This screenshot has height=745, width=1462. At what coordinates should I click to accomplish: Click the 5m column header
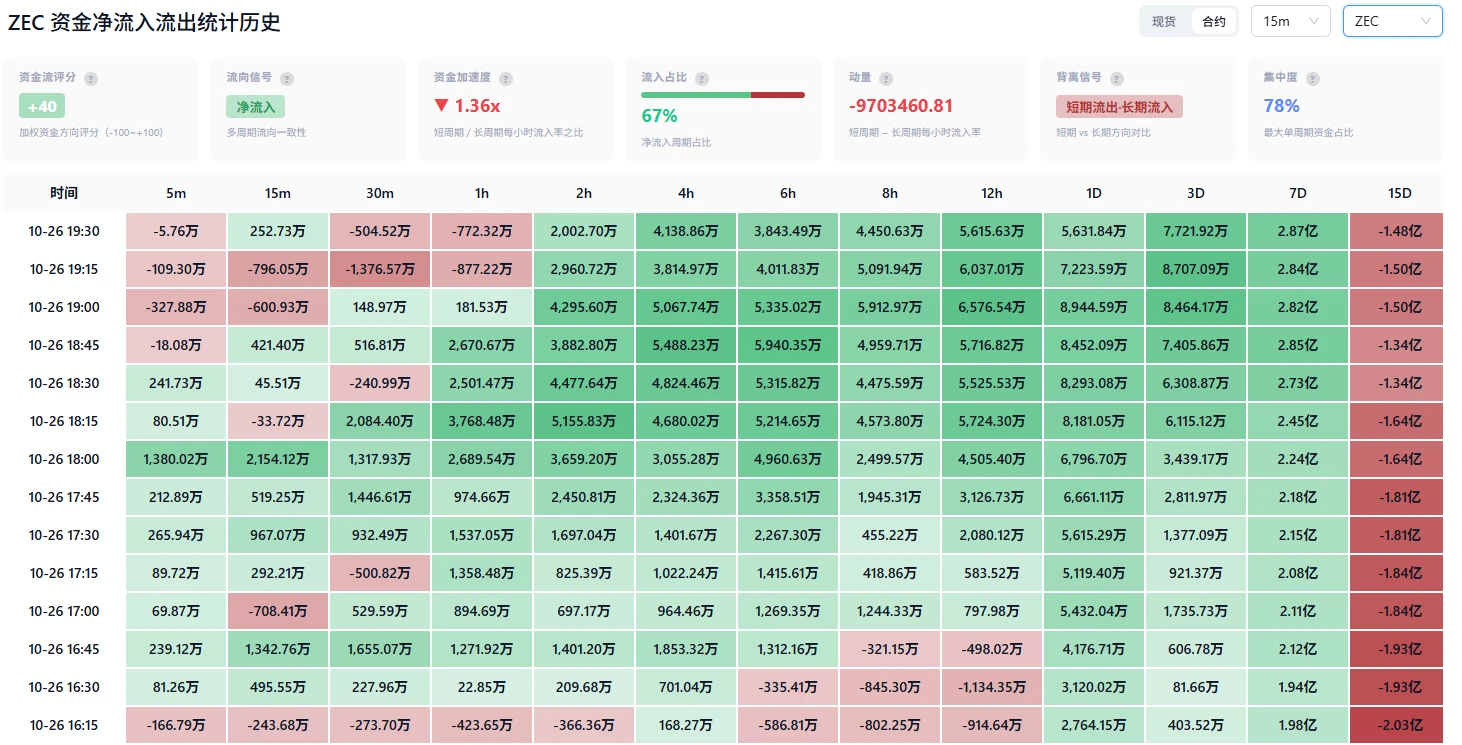coord(176,193)
